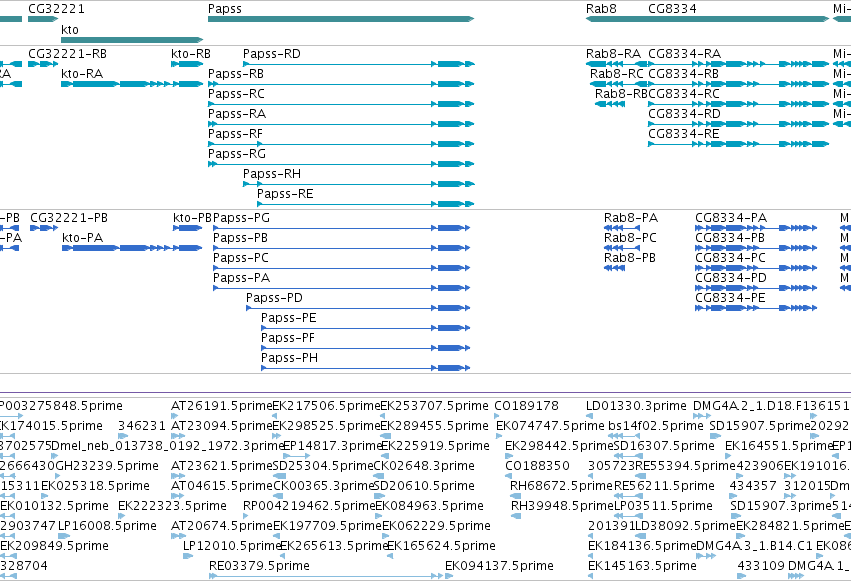
Task: Click EST label LD01330.3prime
Action: pos(636,406)
